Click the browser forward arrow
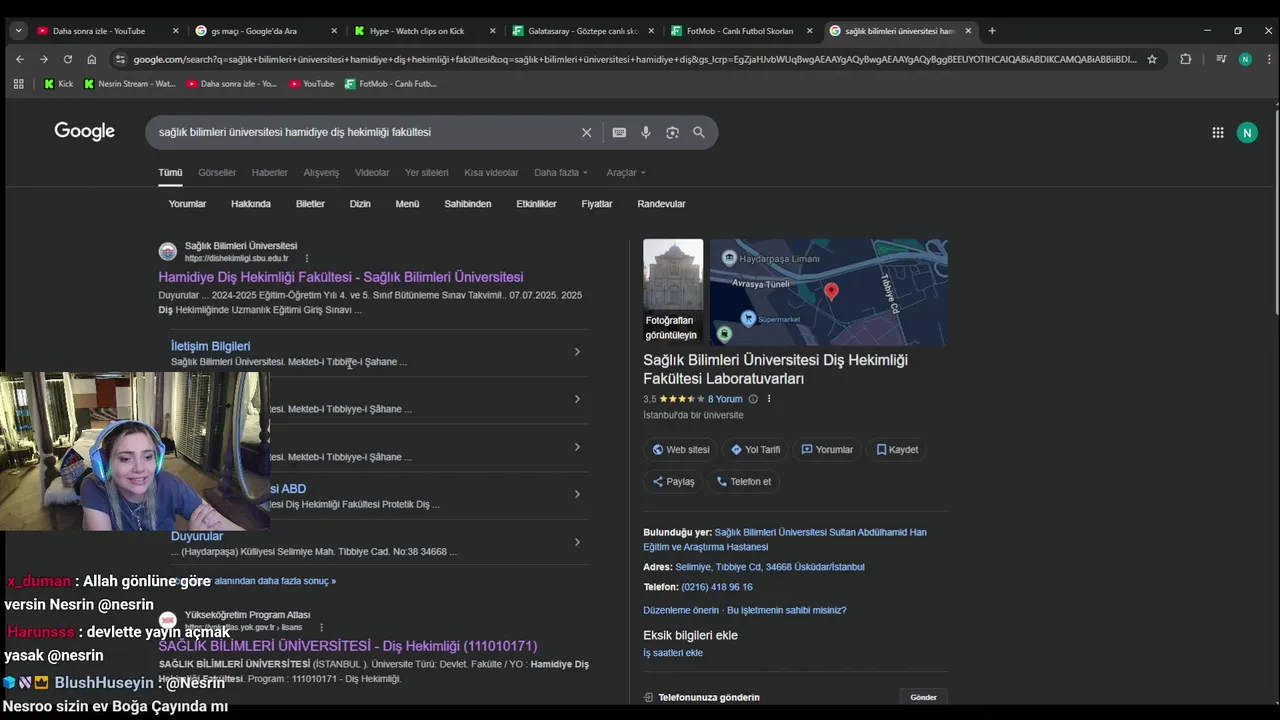 click(x=43, y=59)
